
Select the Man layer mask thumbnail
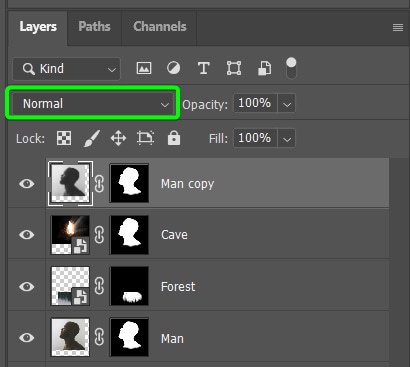(129, 337)
